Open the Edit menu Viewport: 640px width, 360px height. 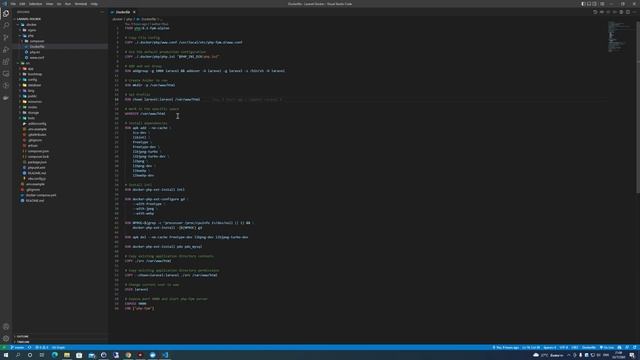pos(22,4)
